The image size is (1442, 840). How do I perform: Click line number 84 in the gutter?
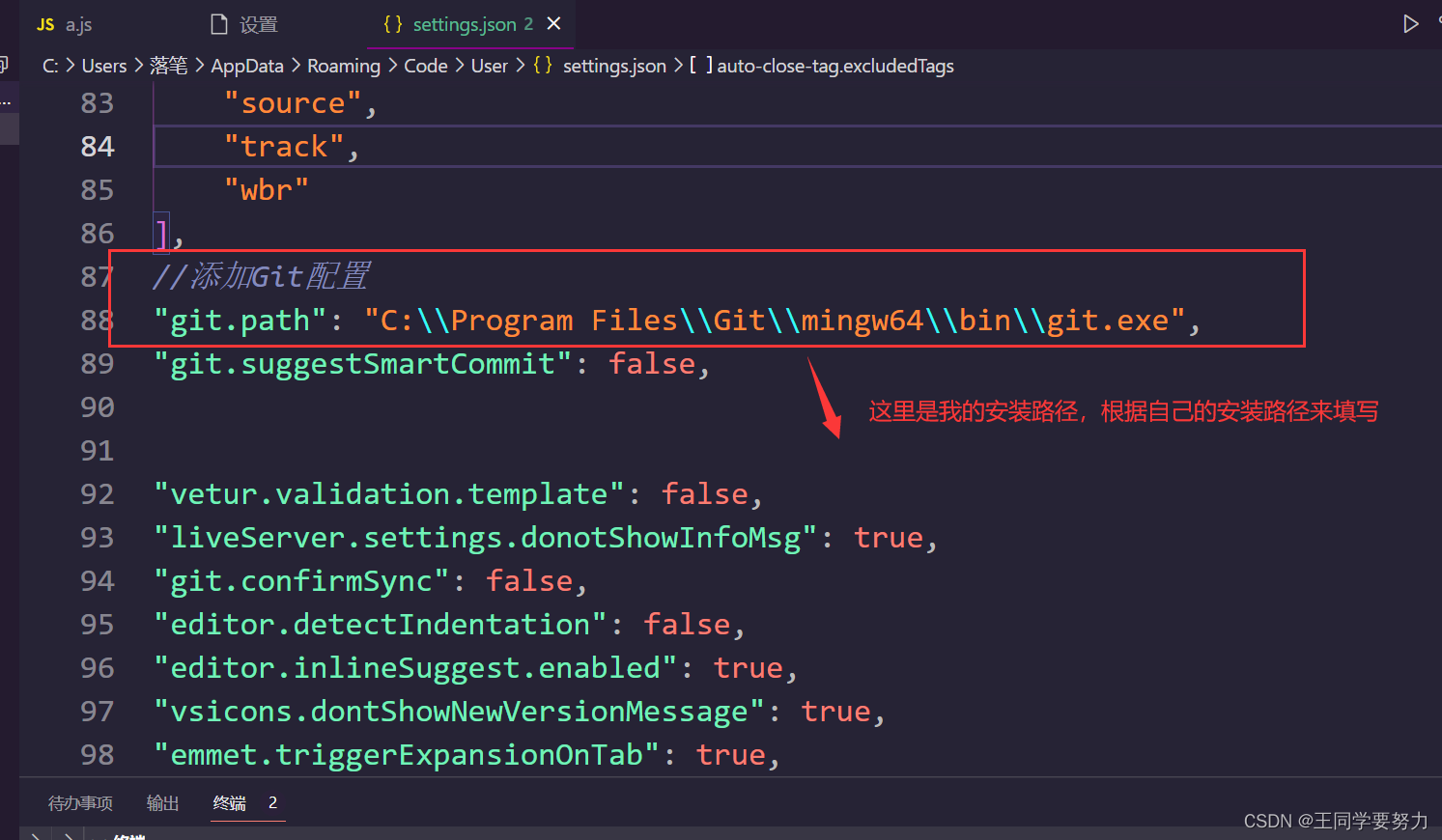[98, 147]
